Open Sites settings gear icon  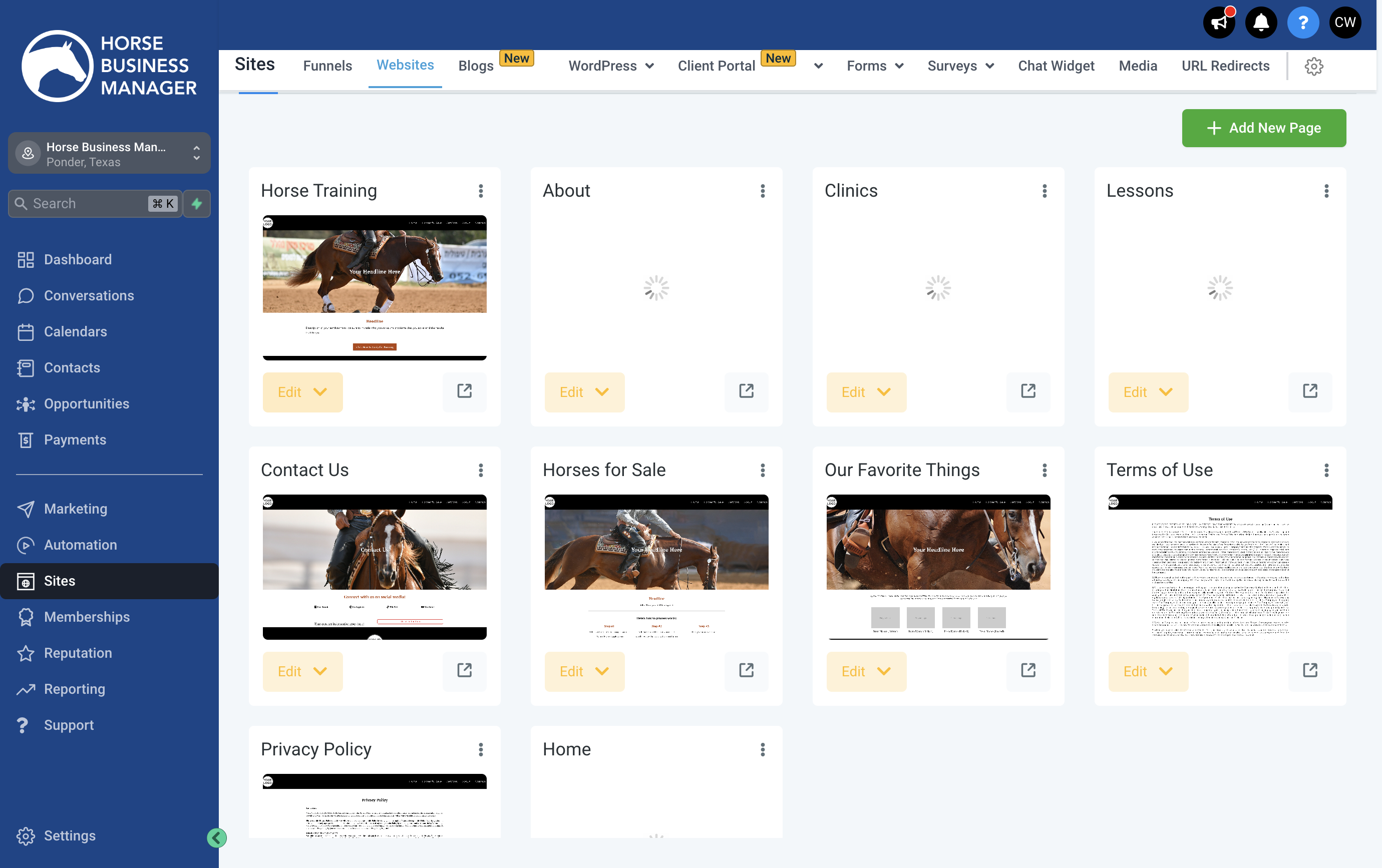[x=1314, y=66]
